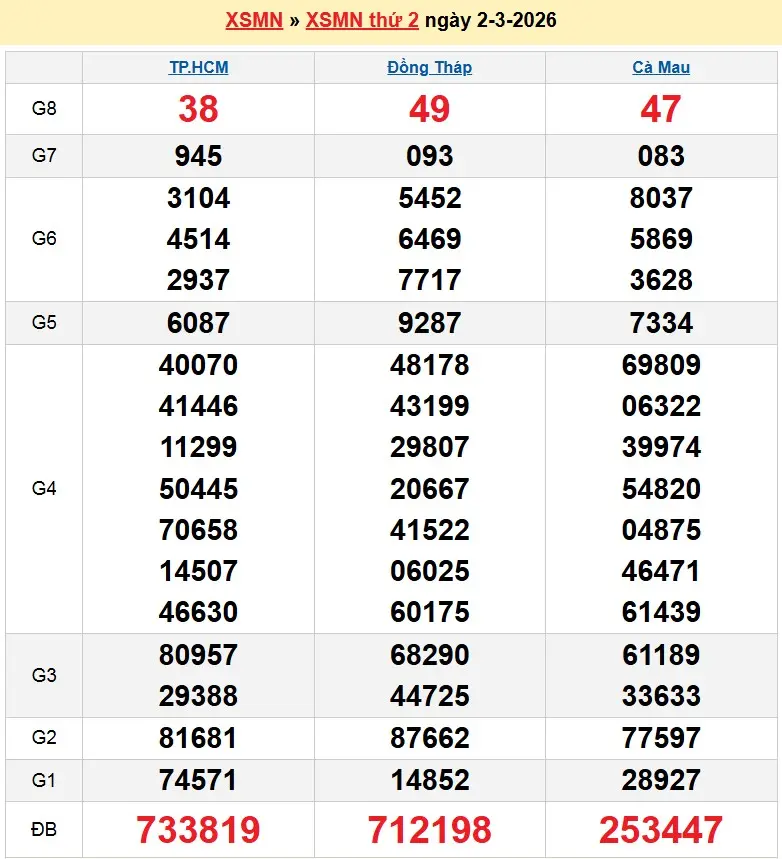Select G2 result 81681

(198, 738)
